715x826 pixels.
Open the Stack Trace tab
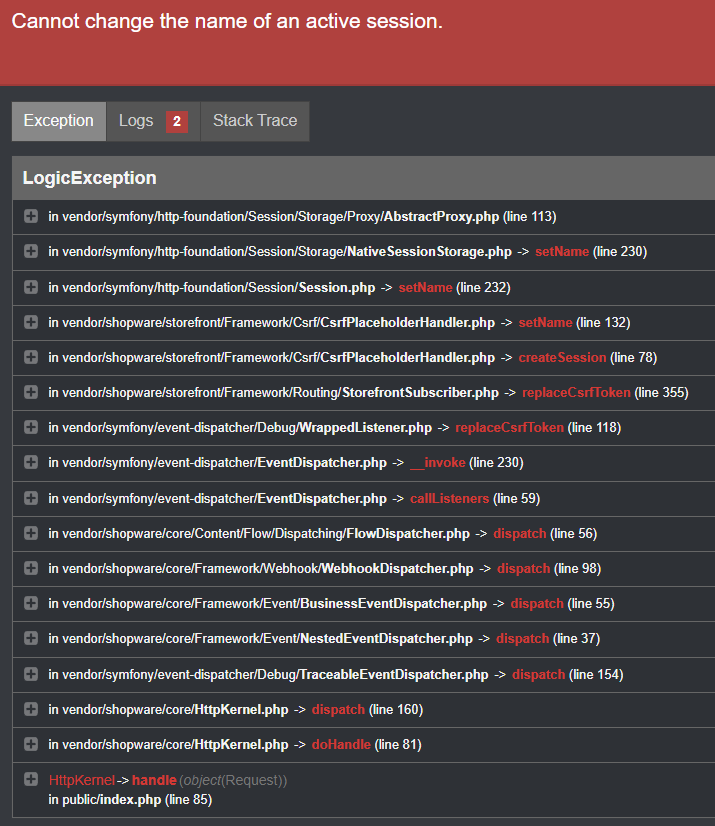255,121
